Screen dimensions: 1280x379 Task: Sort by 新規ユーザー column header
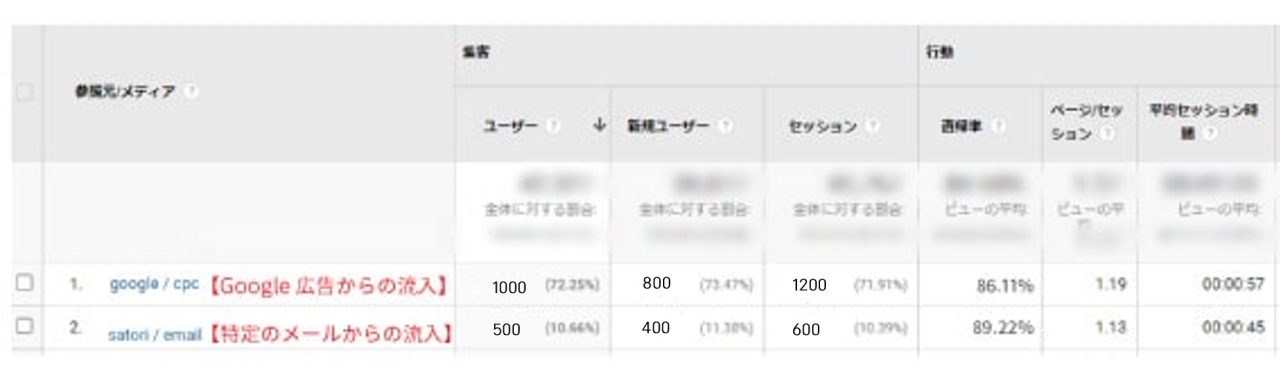669,126
